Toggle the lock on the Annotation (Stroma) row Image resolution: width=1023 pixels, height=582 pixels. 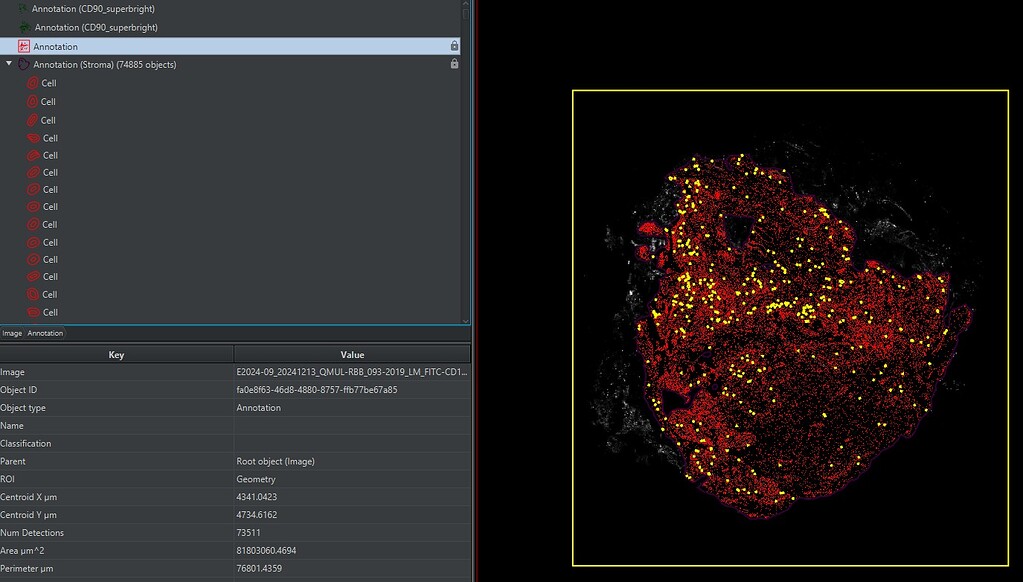pos(454,63)
